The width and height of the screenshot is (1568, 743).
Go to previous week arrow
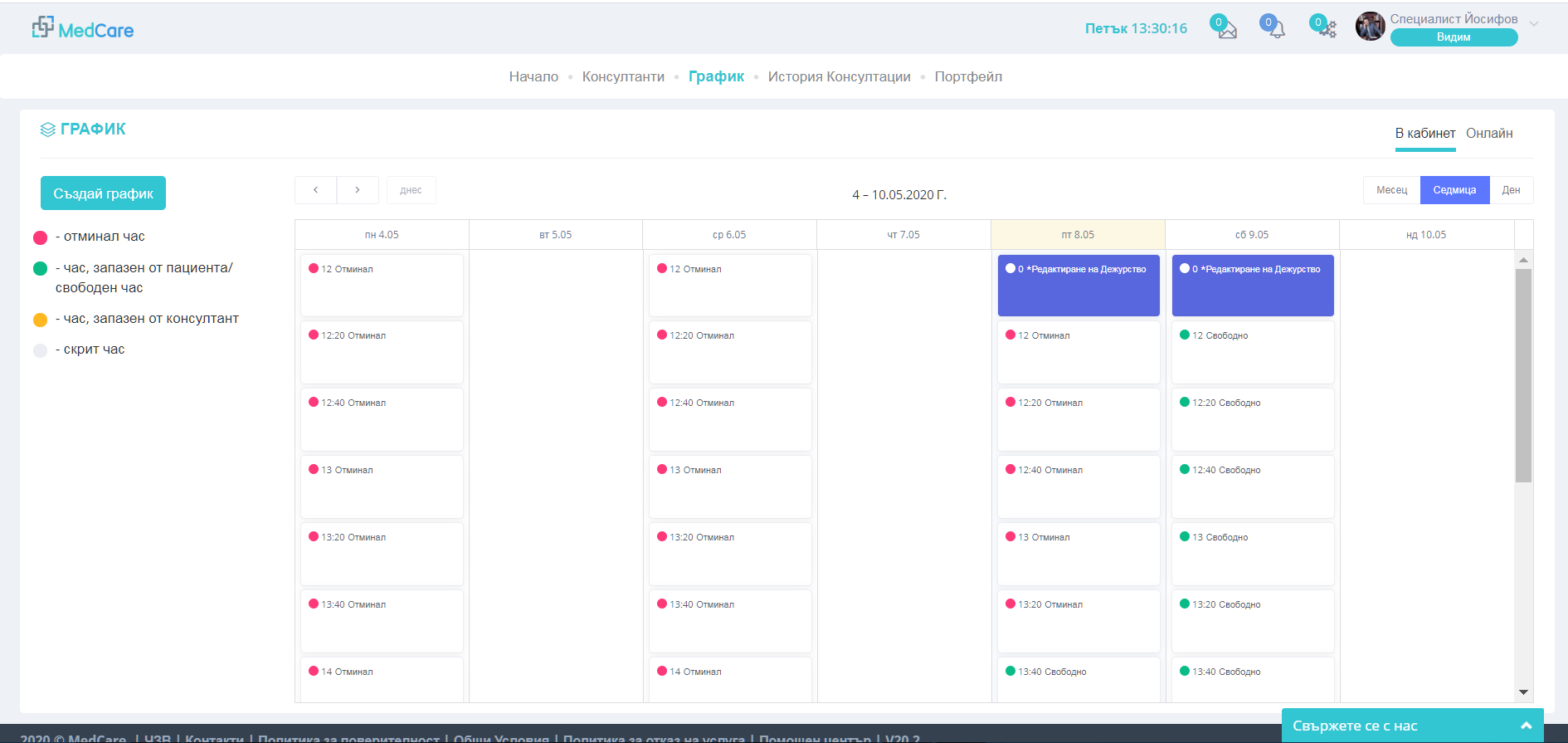(x=315, y=190)
